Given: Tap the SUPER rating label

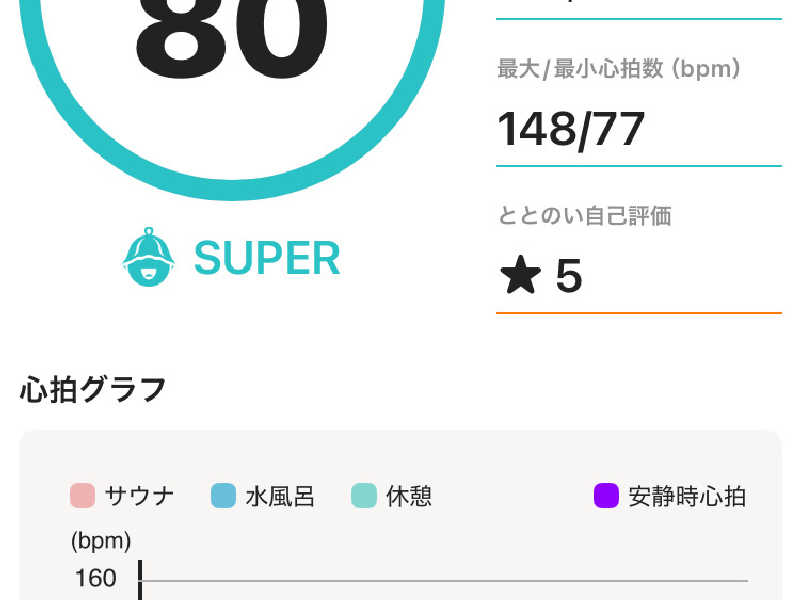Looking at the screenshot, I should click(267, 258).
